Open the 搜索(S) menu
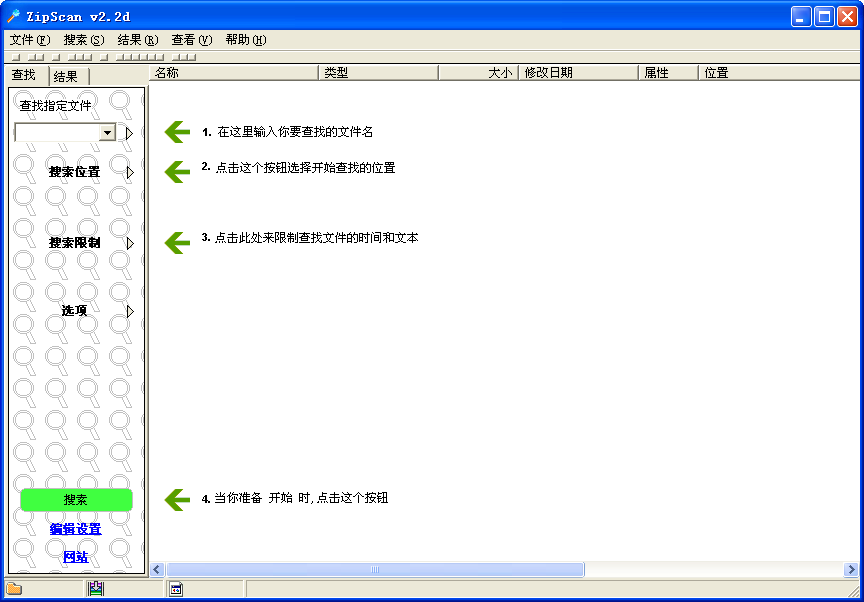 tap(83, 40)
